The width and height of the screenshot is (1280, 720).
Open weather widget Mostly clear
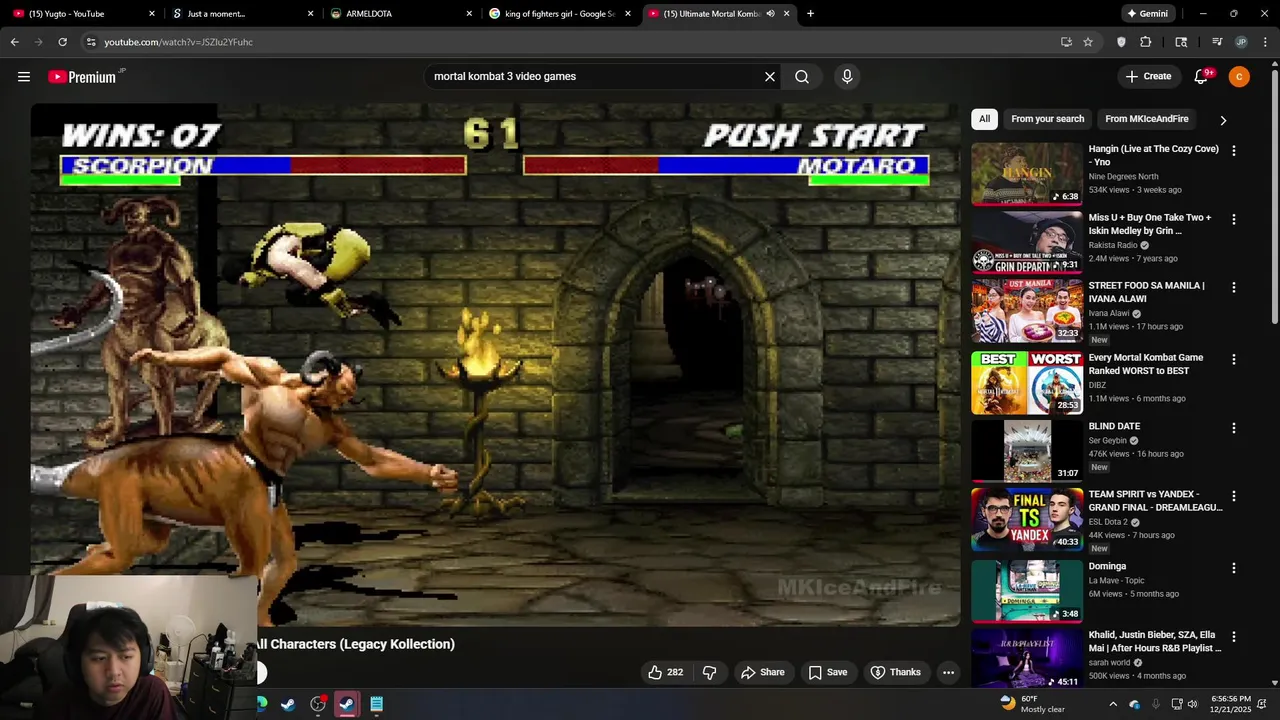[1034, 704]
